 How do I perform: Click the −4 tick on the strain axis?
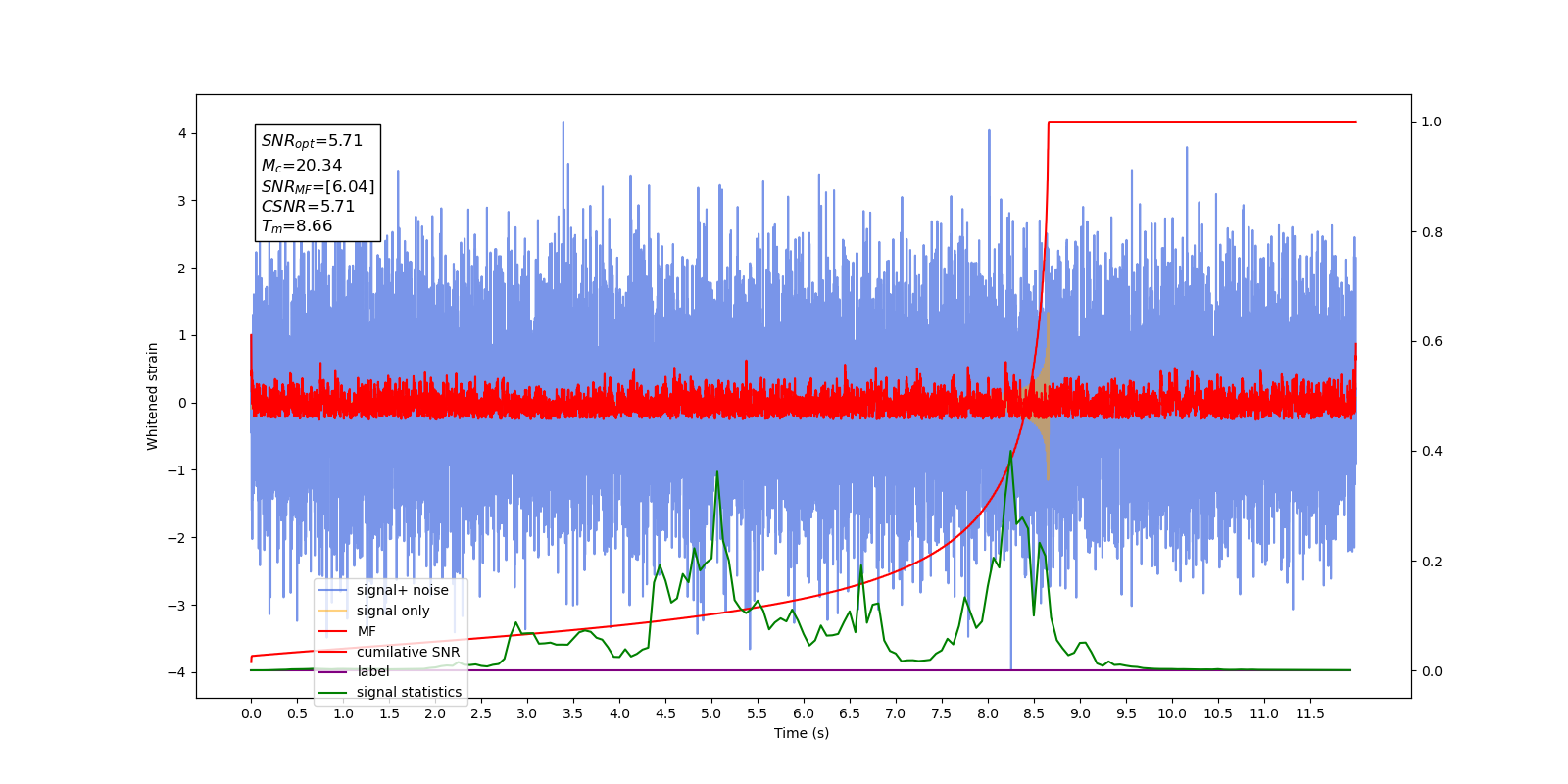(x=177, y=672)
